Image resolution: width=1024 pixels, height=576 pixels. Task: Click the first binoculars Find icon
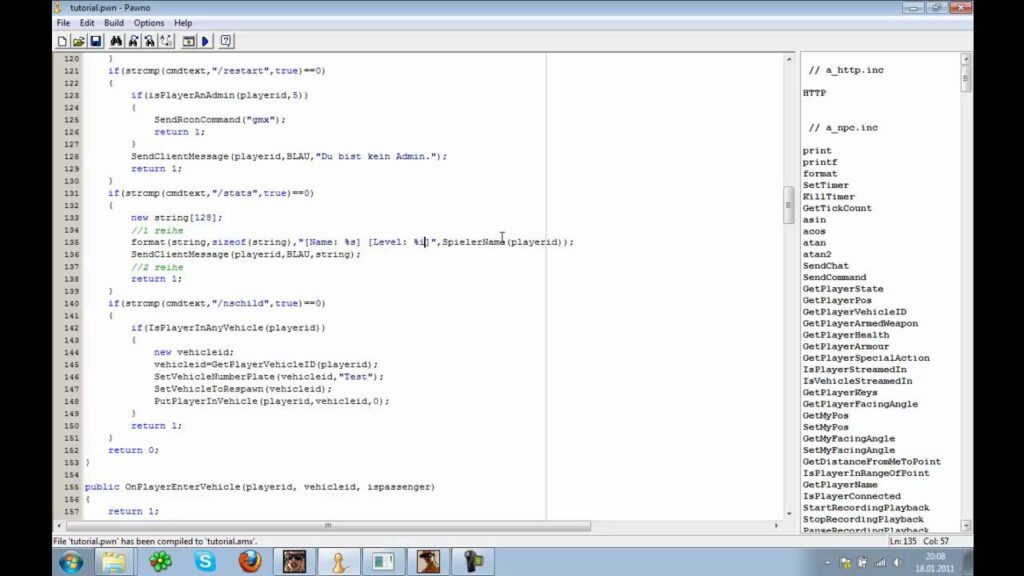click(x=117, y=41)
